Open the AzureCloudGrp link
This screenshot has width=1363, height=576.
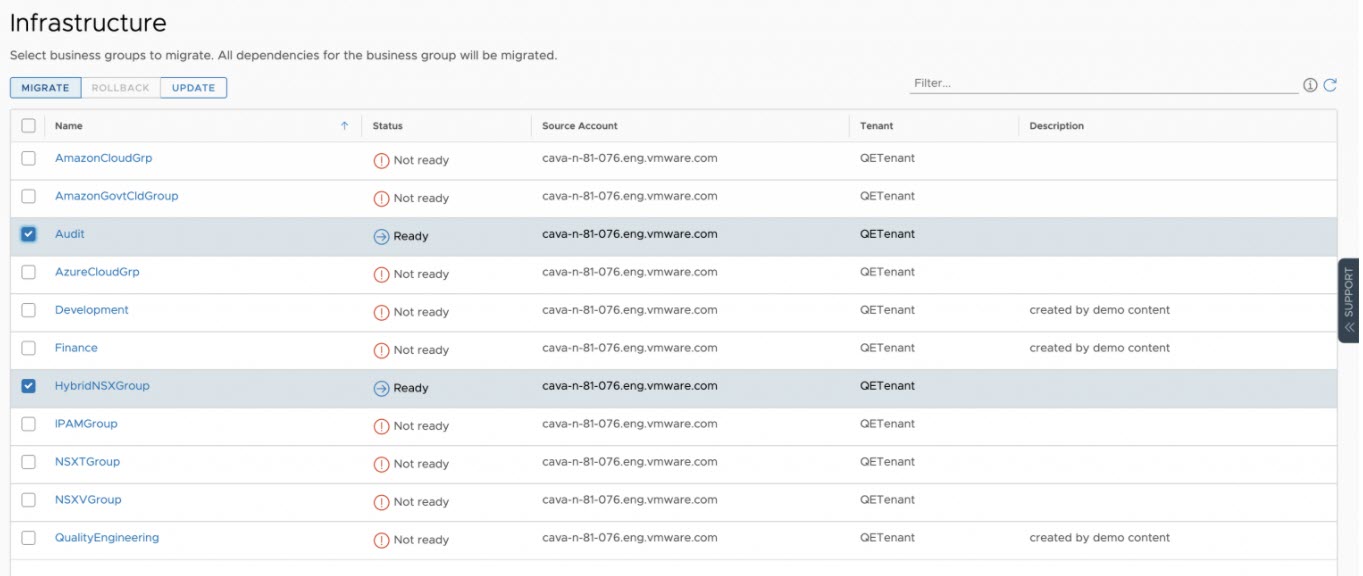[97, 272]
